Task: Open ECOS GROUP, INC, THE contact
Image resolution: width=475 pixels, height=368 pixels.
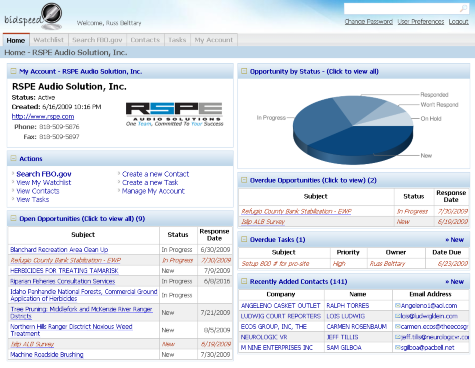Action: click(274, 327)
